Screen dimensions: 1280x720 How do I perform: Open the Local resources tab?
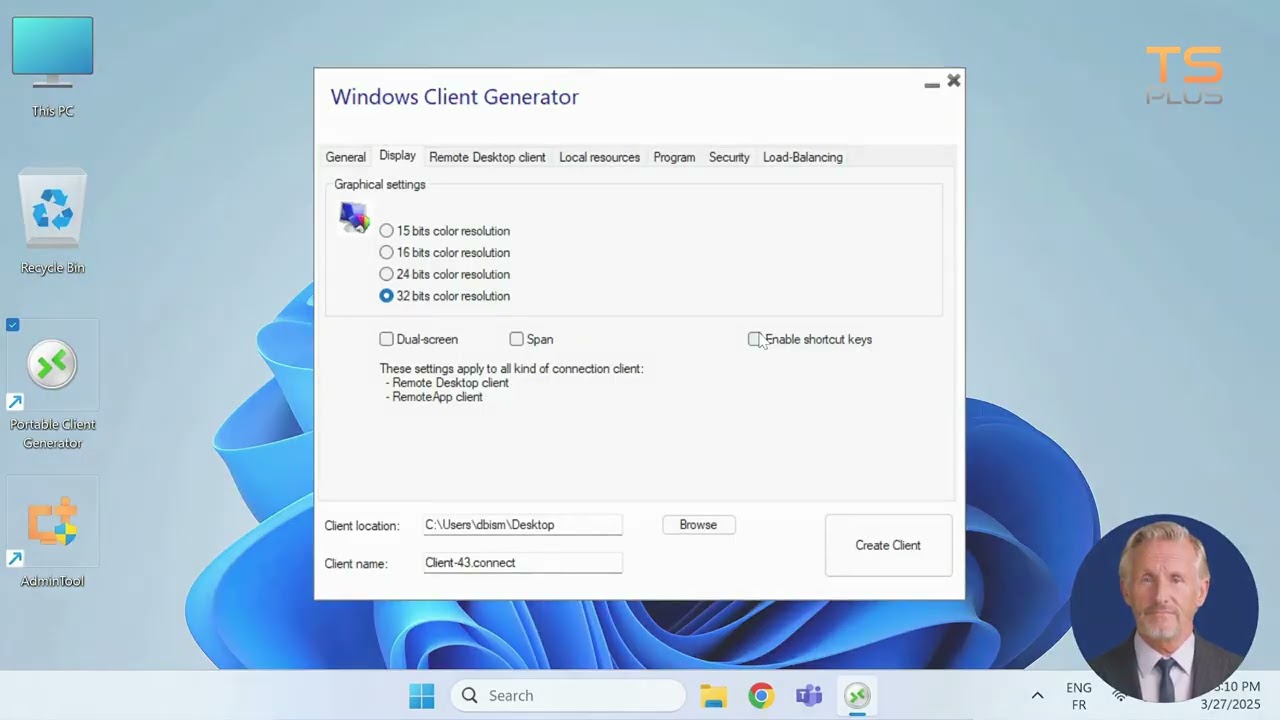pyautogui.click(x=599, y=157)
